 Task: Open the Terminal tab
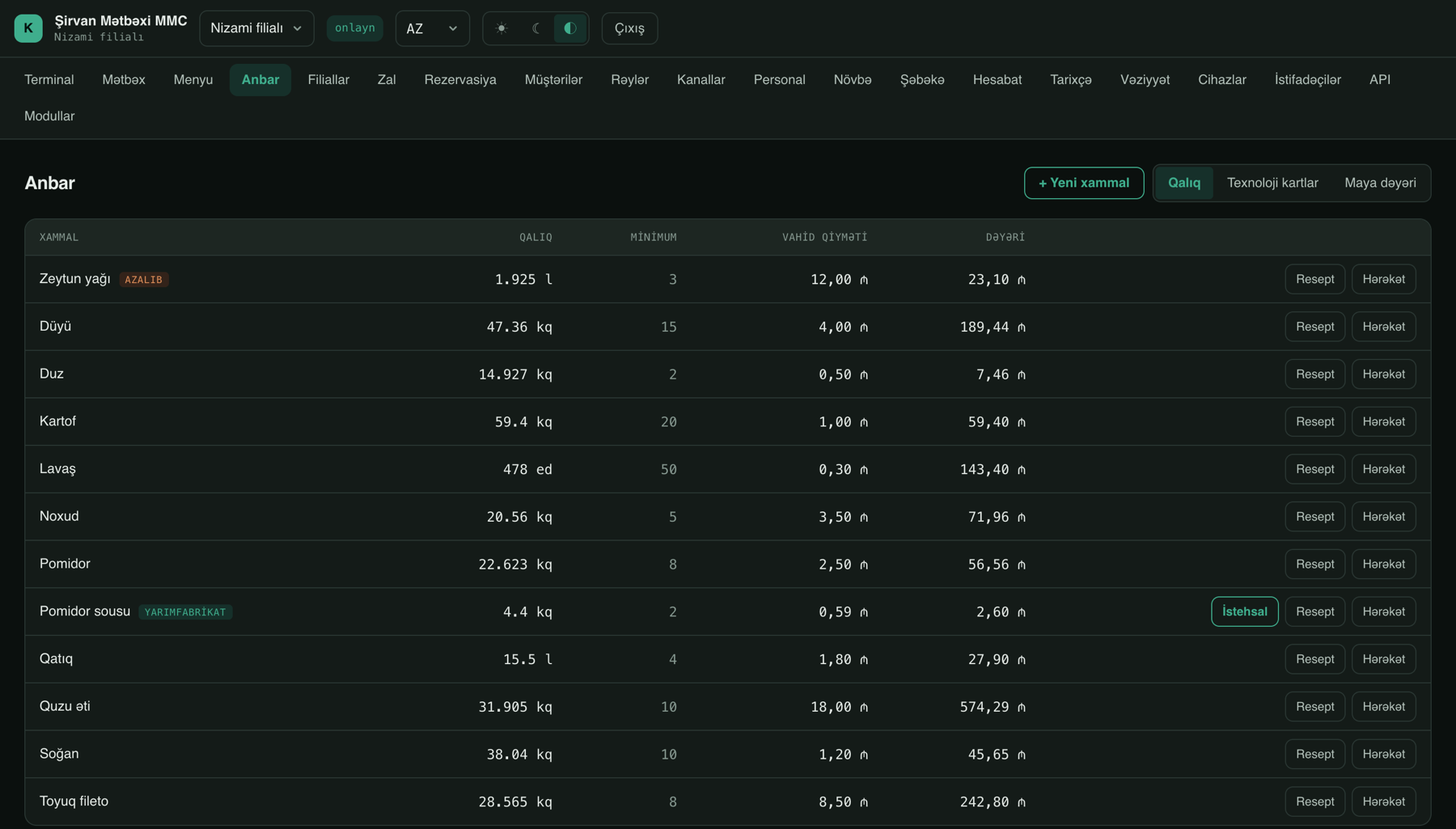(49, 80)
